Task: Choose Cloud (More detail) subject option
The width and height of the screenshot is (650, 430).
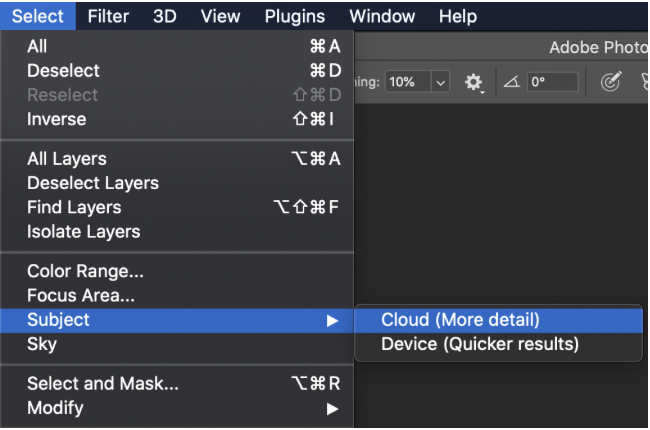Action: [460, 320]
